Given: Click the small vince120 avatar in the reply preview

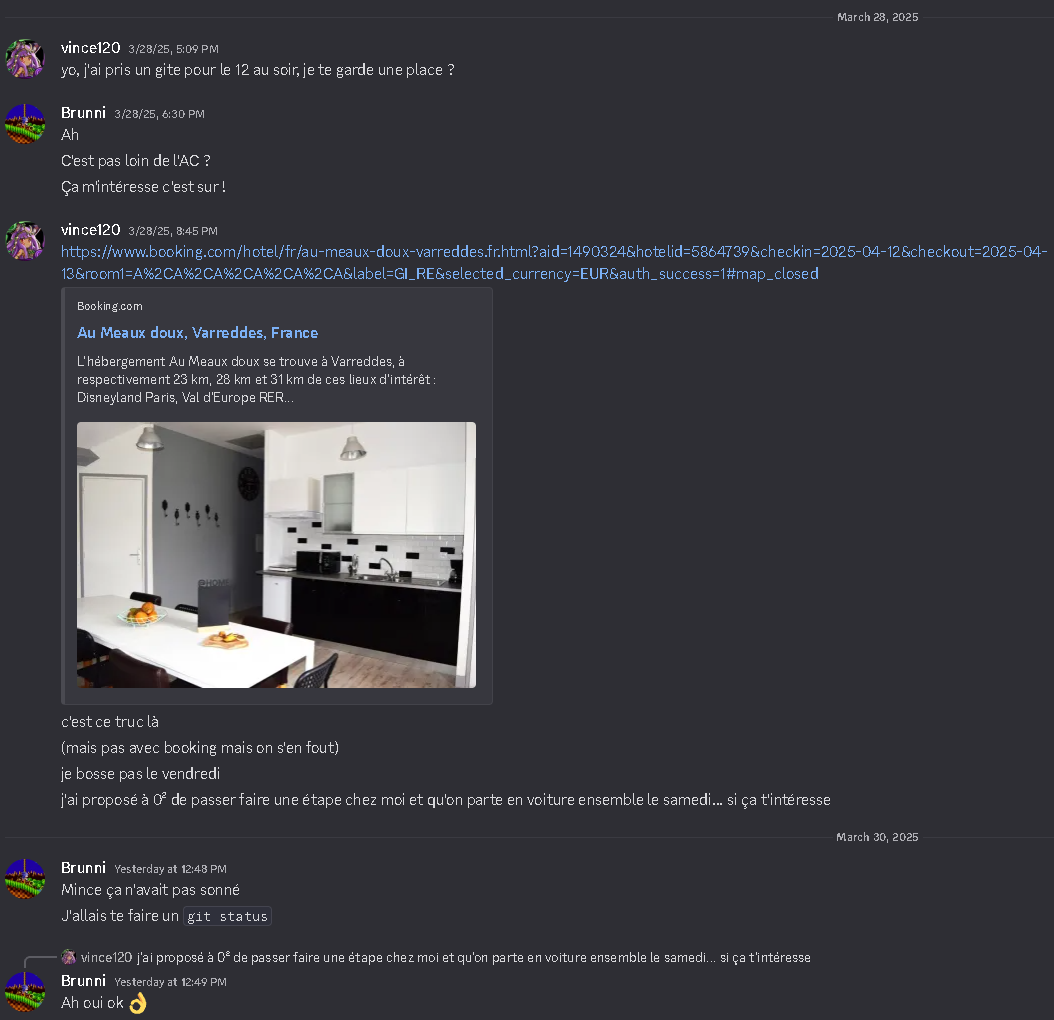Looking at the screenshot, I should [x=69, y=957].
